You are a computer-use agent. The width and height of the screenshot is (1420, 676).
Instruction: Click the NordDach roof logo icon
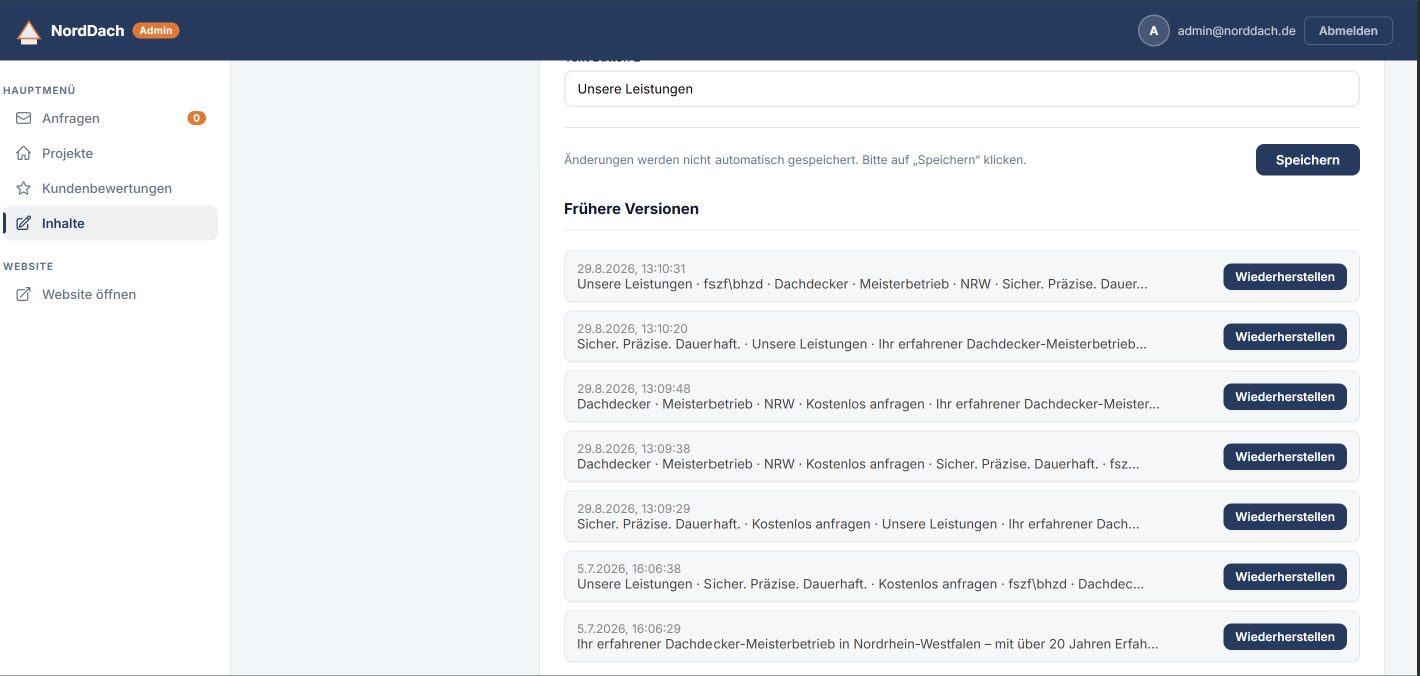[29, 32]
